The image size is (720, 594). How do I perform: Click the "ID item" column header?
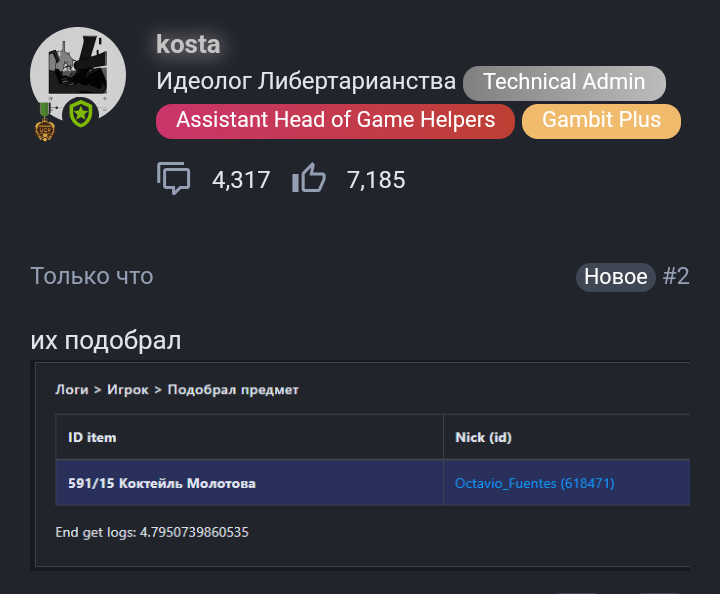click(x=92, y=437)
